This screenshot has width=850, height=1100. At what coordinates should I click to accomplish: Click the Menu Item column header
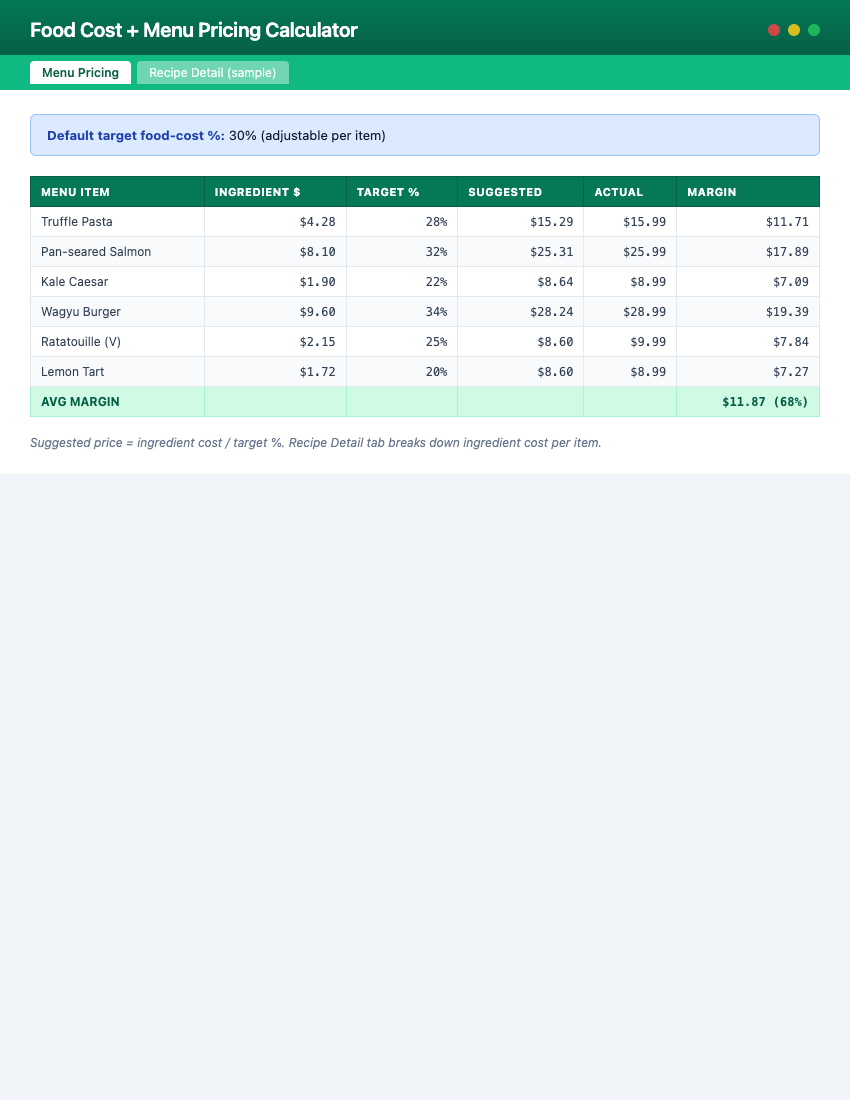(117, 192)
